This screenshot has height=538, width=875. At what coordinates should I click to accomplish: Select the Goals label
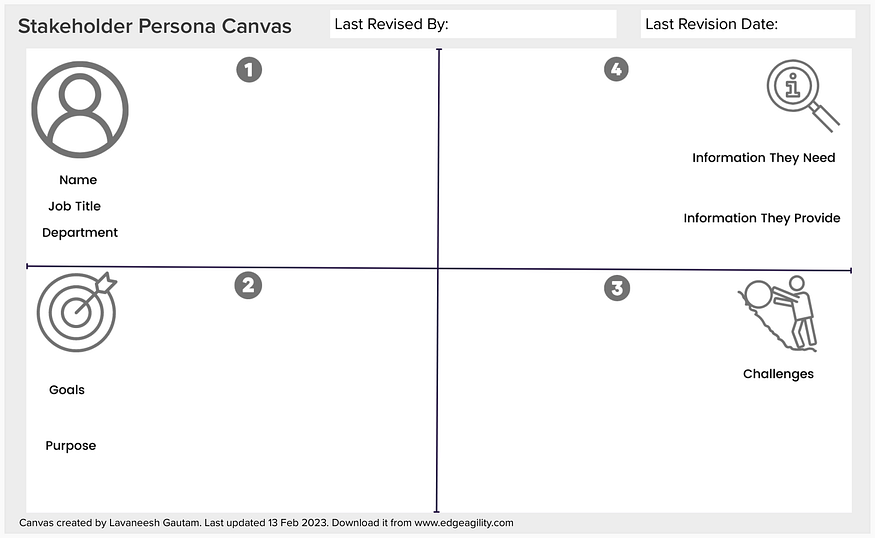pyautogui.click(x=67, y=390)
